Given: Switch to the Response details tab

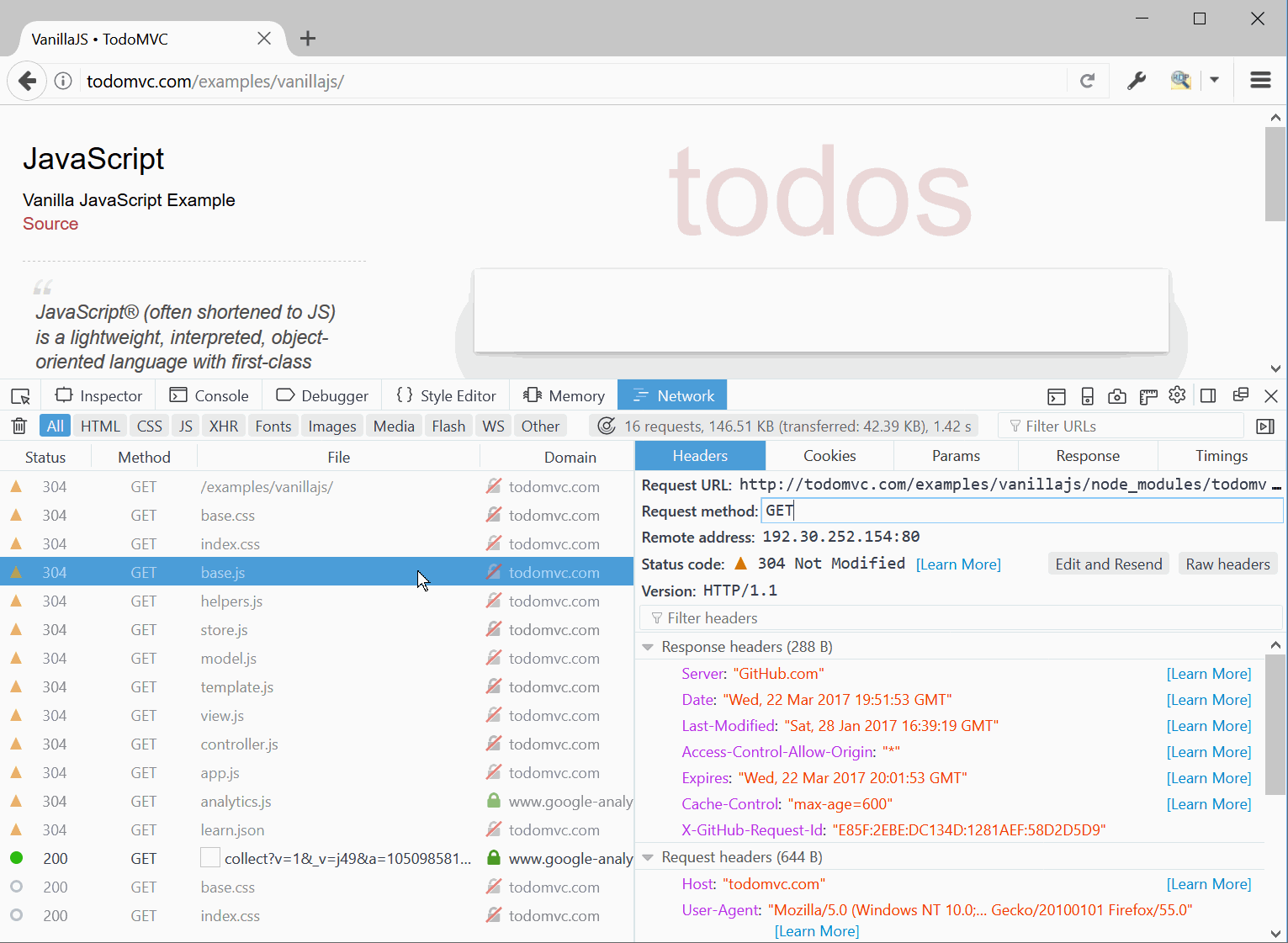Looking at the screenshot, I should [x=1088, y=456].
